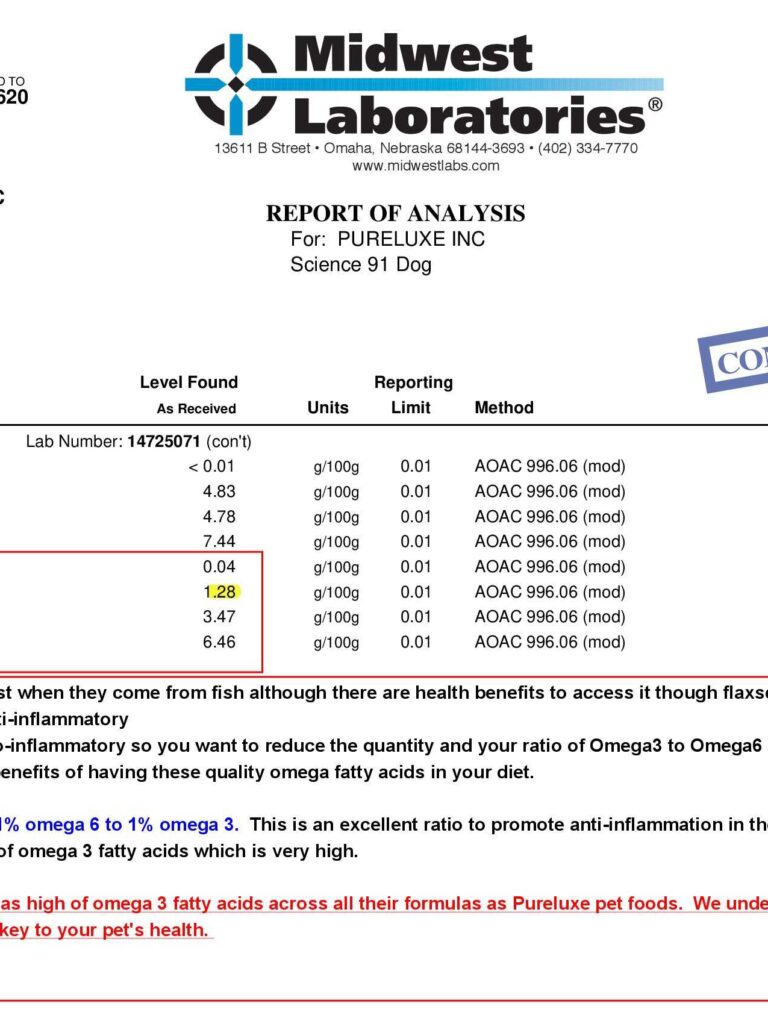Click the highlighted 1.28 value
The width and height of the screenshot is (768, 1024).
[x=219, y=592]
